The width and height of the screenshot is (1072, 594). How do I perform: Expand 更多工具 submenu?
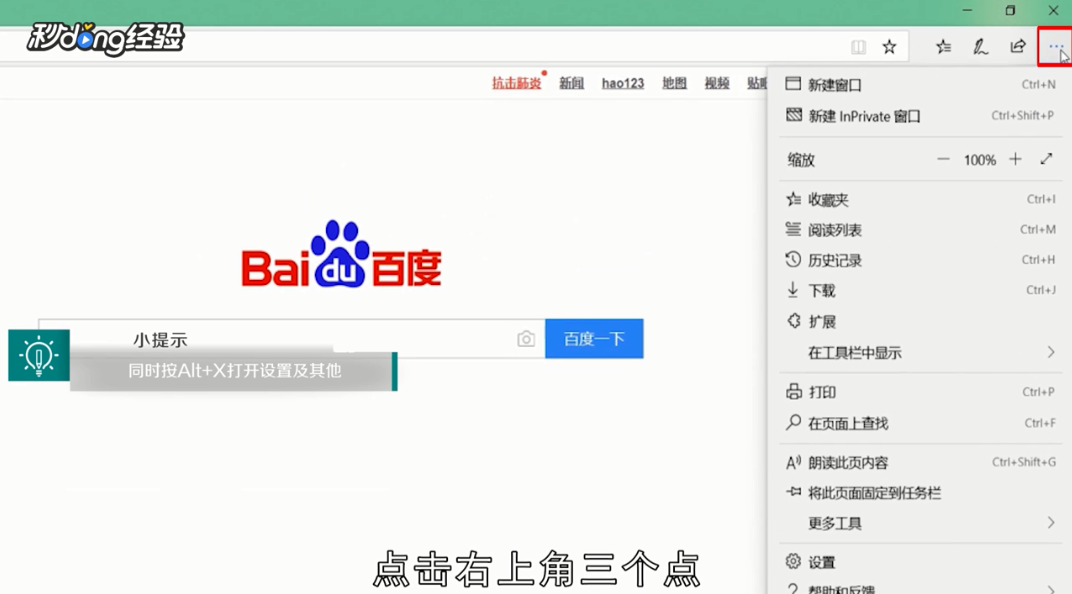920,524
